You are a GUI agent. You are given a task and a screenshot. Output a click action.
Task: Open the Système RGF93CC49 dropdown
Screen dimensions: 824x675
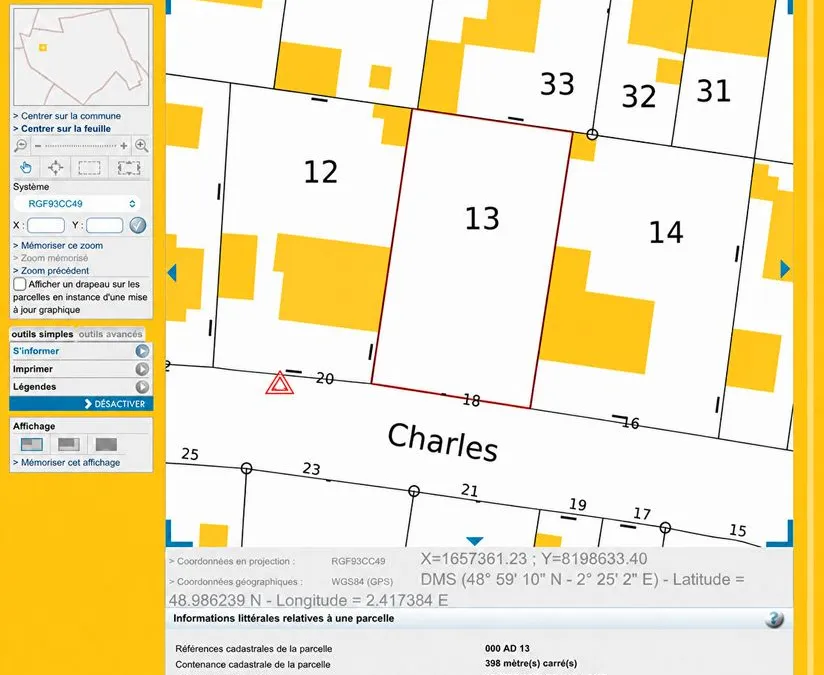(x=77, y=203)
